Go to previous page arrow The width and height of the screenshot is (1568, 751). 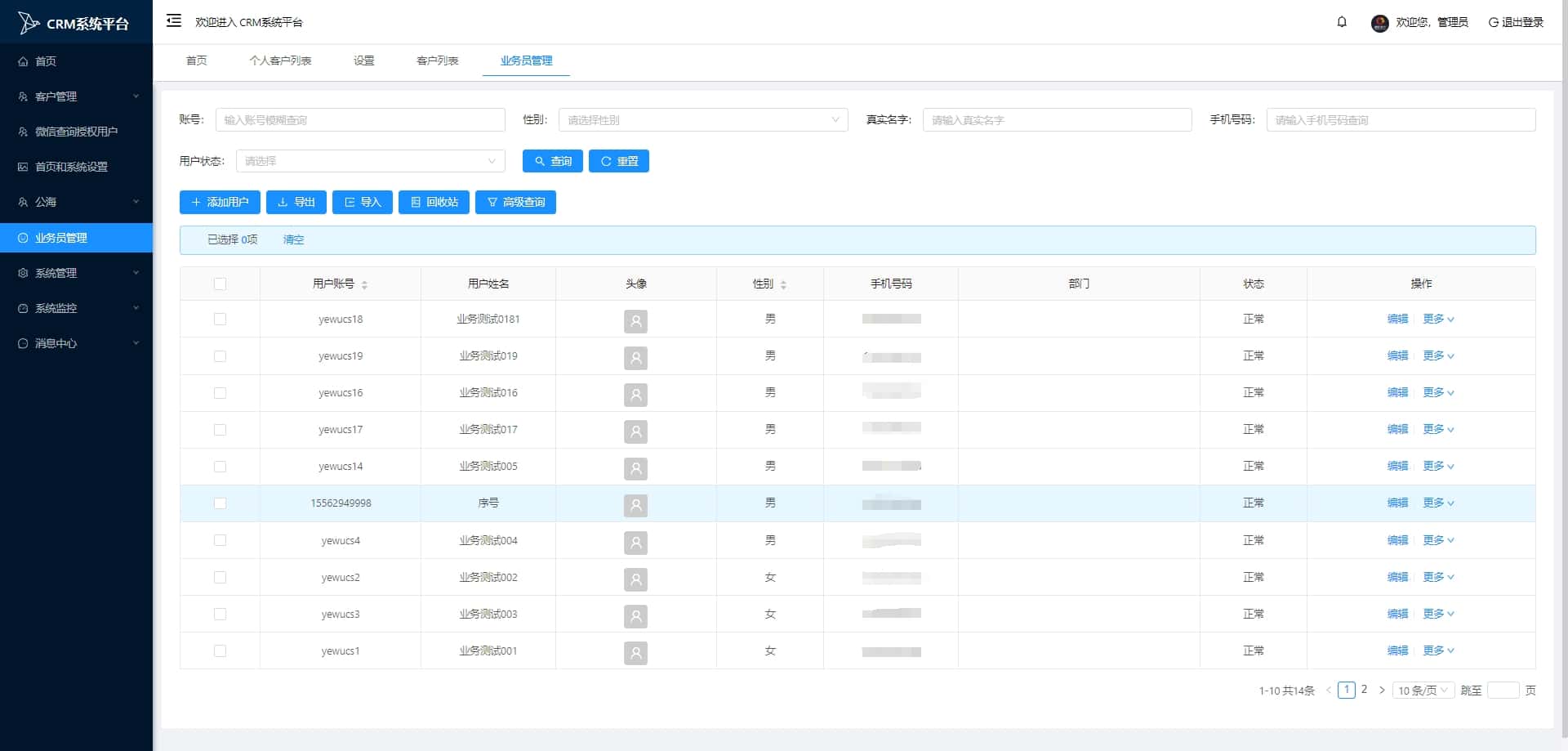pyautogui.click(x=1329, y=691)
